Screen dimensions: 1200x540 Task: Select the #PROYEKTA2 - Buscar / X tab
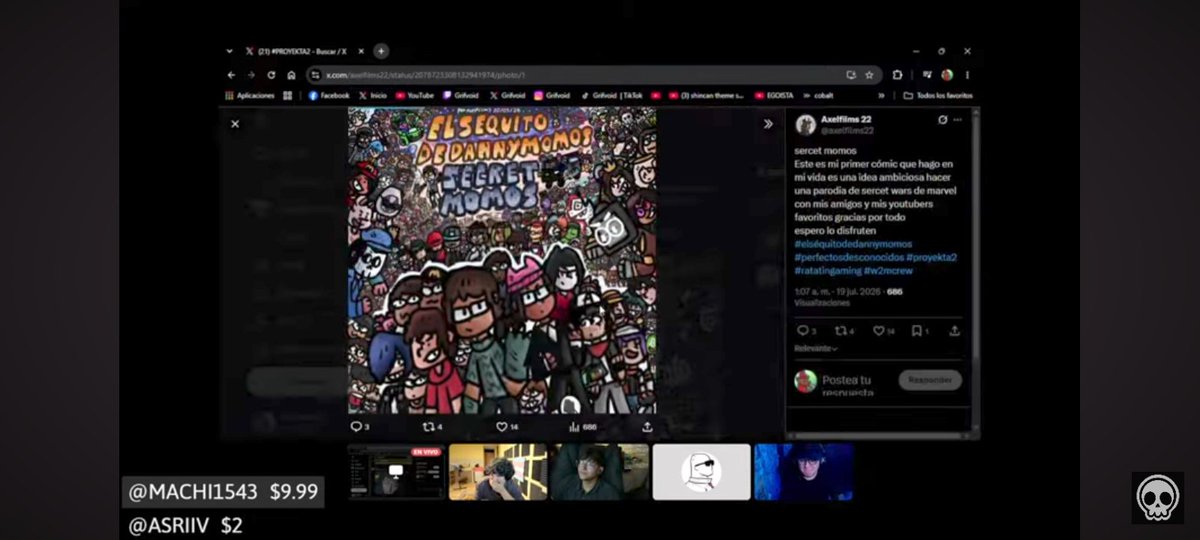tap(302, 51)
